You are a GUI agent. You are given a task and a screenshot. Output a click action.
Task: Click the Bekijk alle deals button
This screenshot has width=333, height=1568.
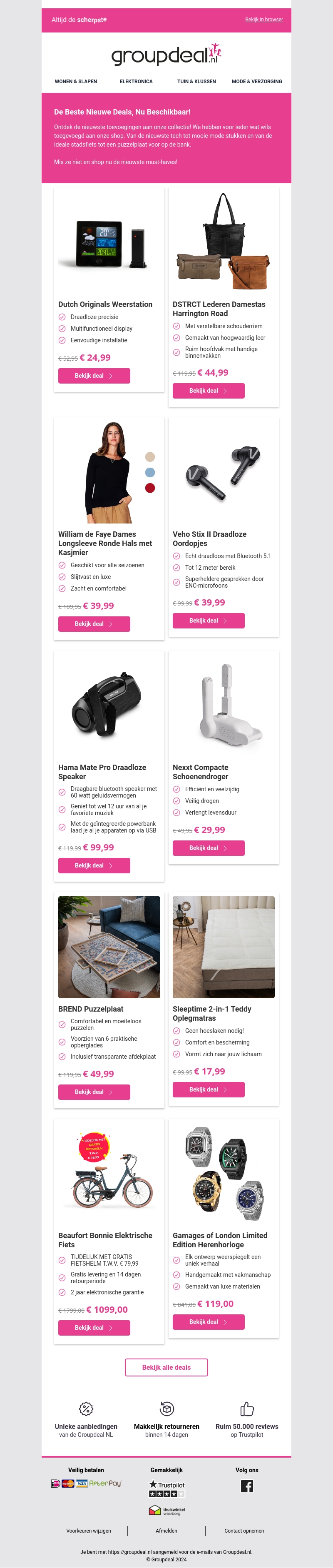click(166, 1367)
